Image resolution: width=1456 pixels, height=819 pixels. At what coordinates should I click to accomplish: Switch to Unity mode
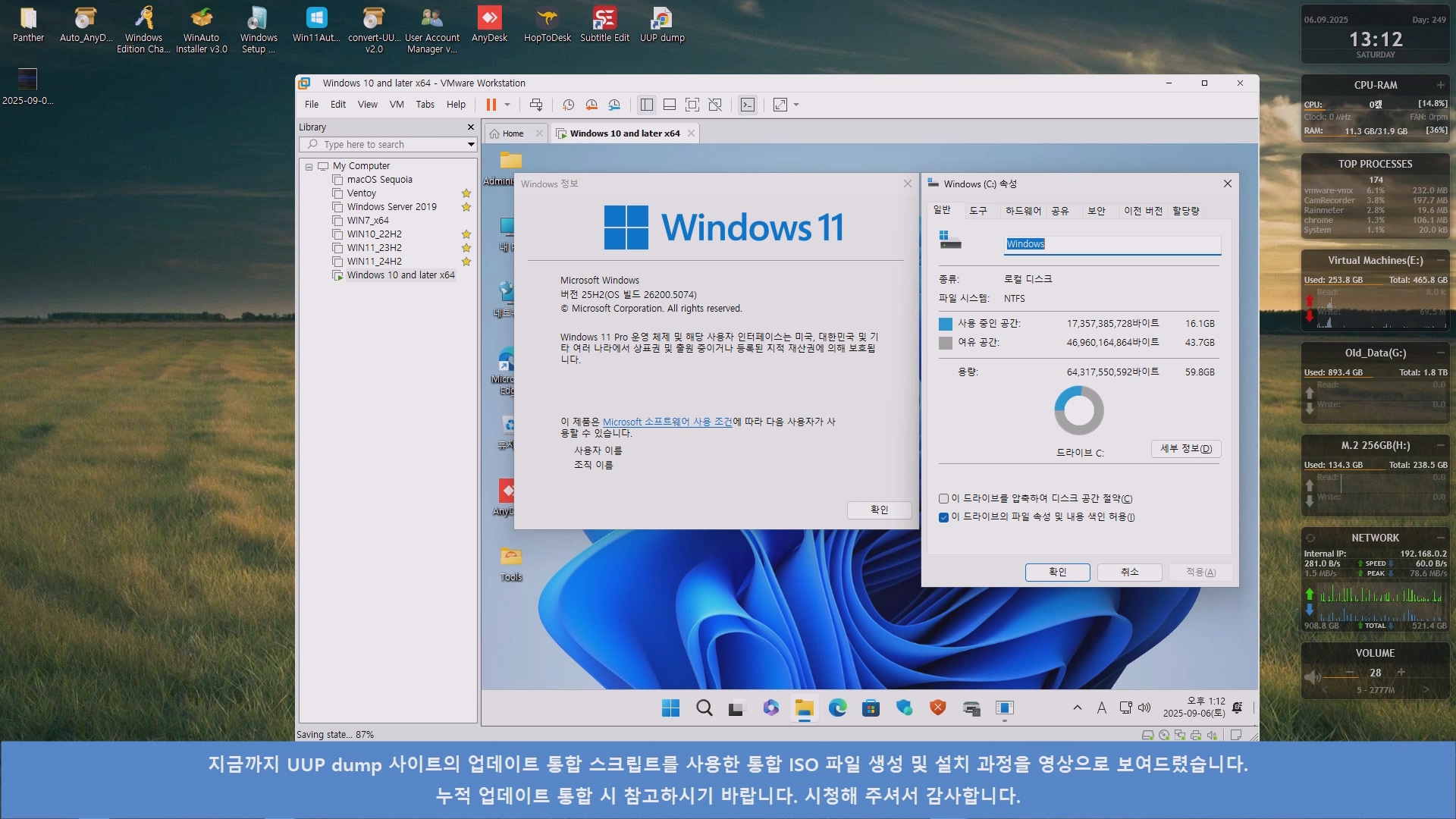click(x=715, y=105)
